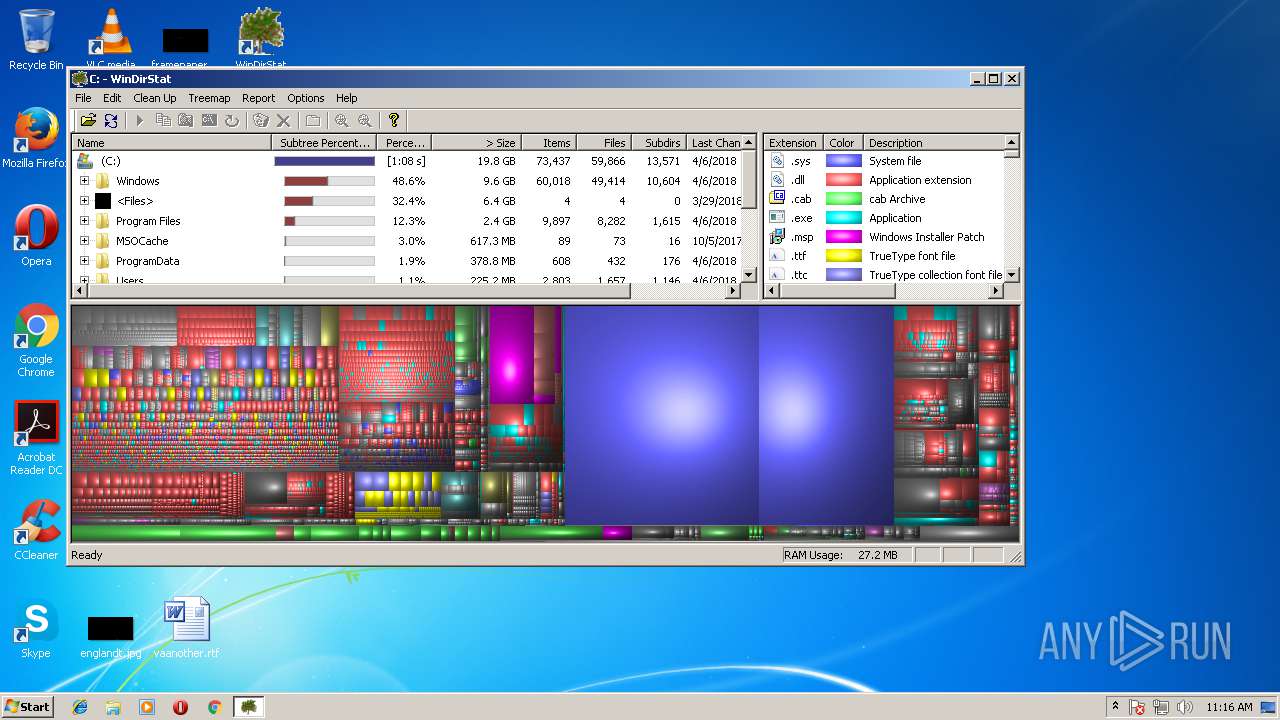
Task: Select the large blue block in treemap
Action: tap(661, 415)
